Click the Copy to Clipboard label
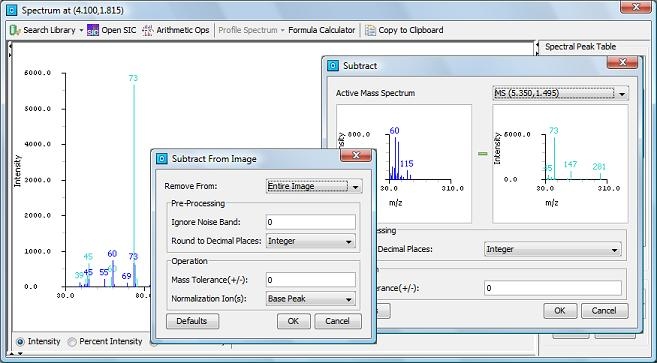The width and height of the screenshot is (657, 363). point(411,30)
